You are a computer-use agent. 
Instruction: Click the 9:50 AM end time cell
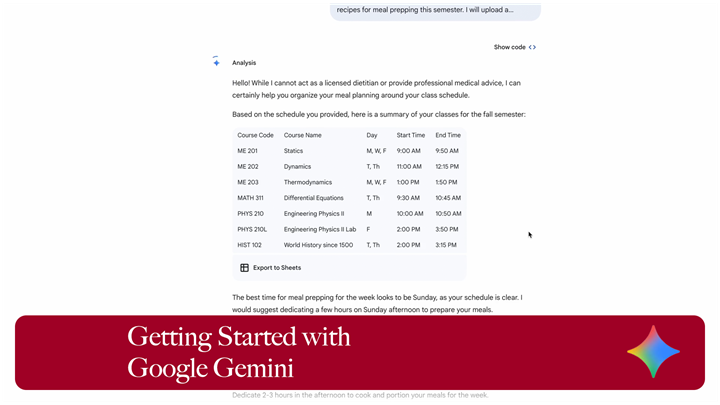(x=447, y=151)
